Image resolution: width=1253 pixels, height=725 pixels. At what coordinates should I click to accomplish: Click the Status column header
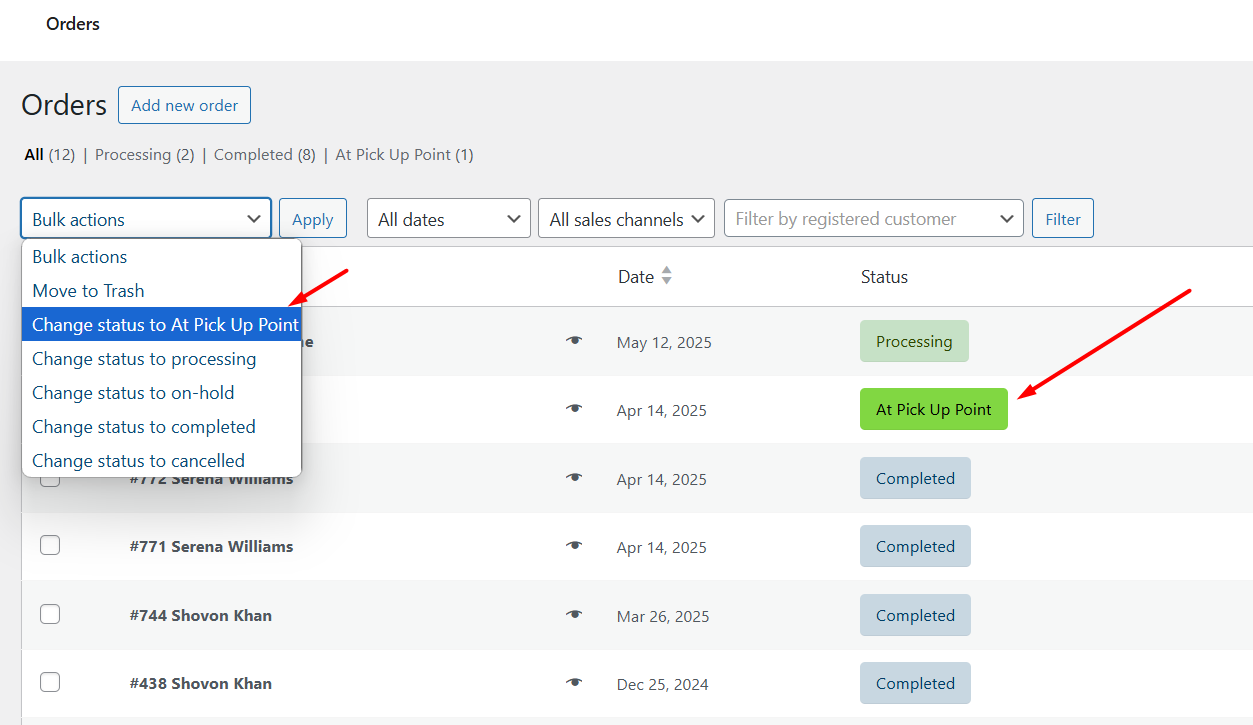pos(884,277)
